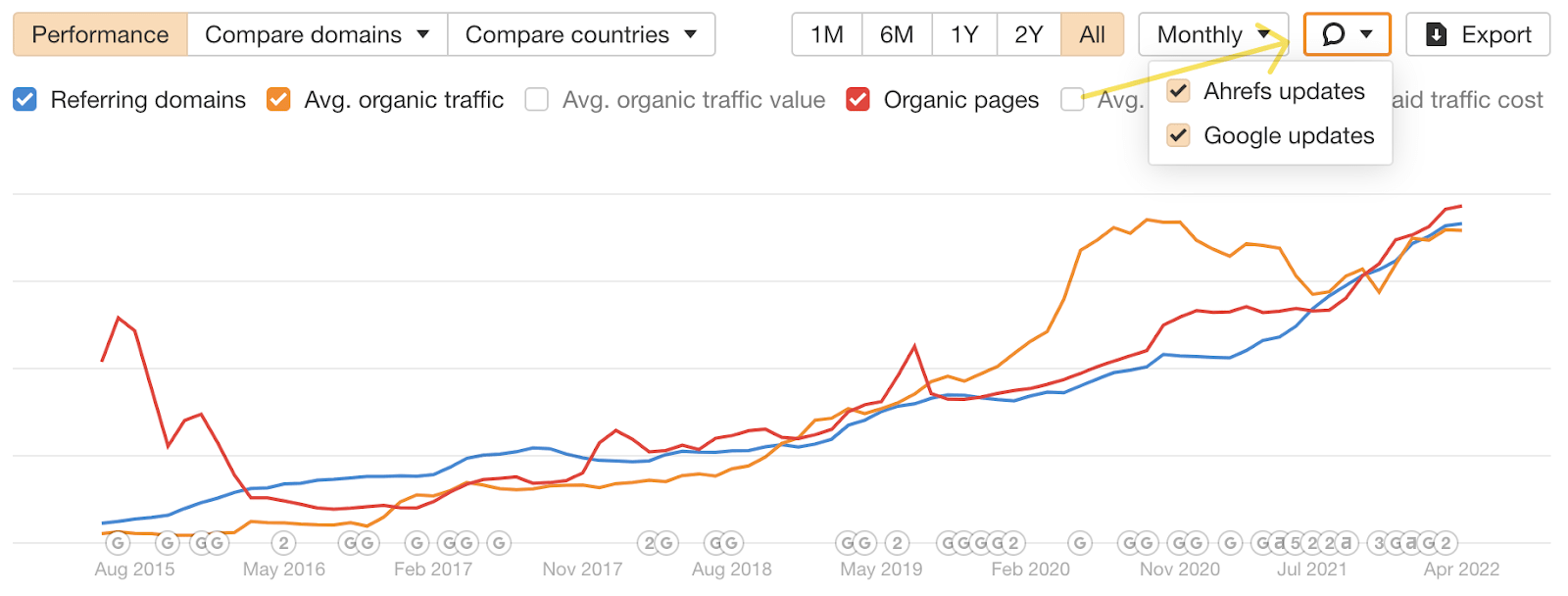Select the All time range button
The width and height of the screenshot is (1568, 596).
(1092, 35)
